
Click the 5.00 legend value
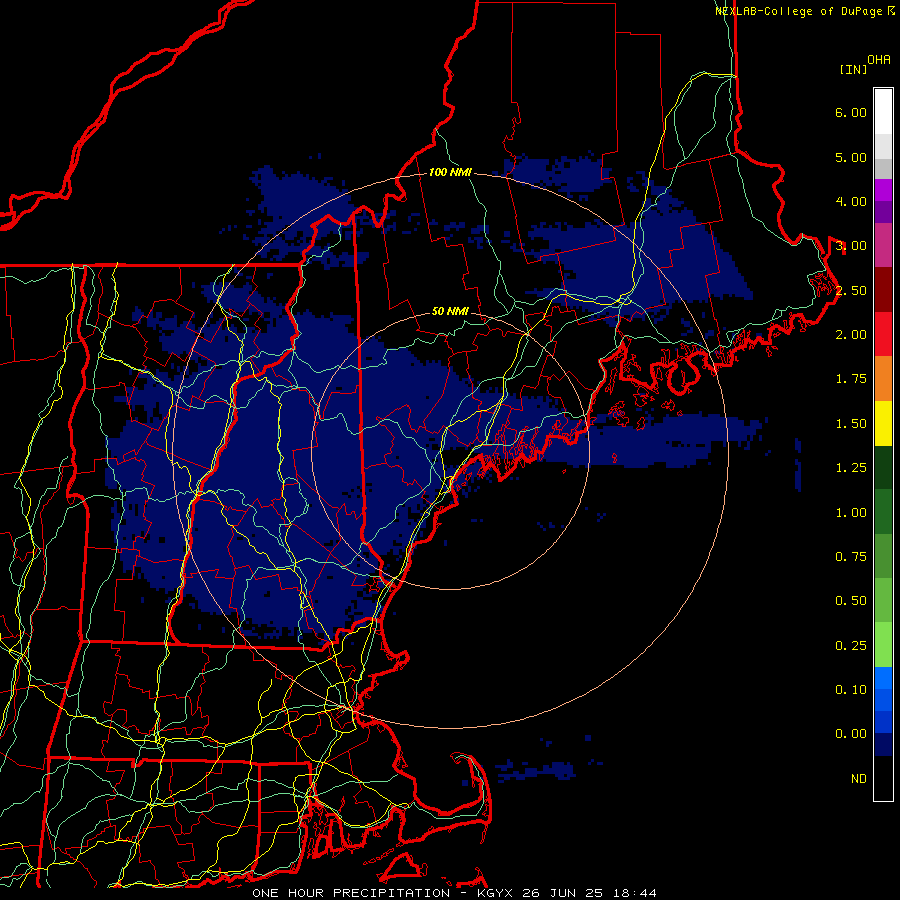pos(851,157)
